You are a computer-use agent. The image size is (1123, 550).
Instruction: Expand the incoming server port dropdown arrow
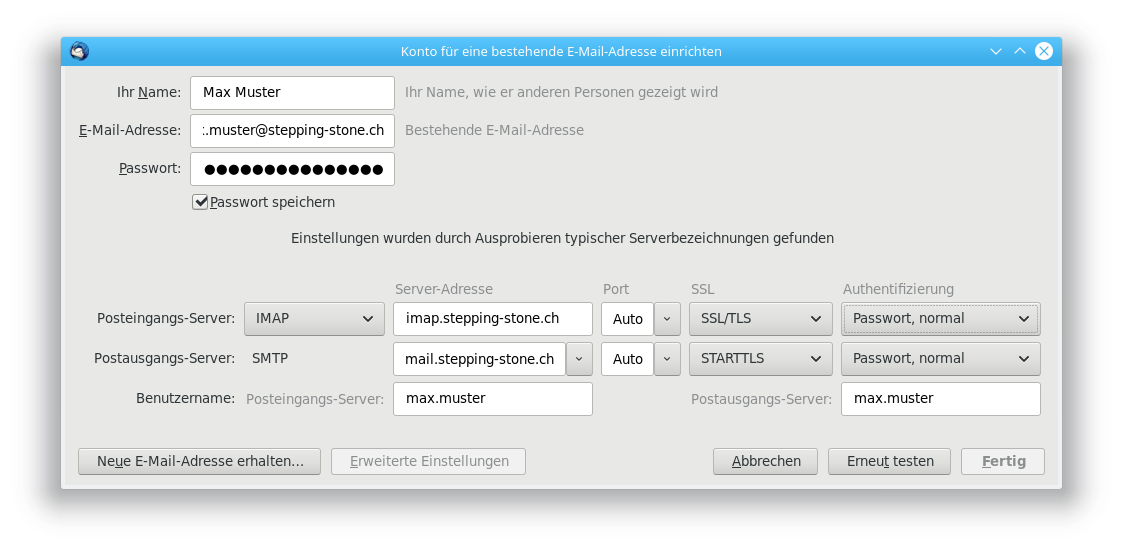(668, 319)
